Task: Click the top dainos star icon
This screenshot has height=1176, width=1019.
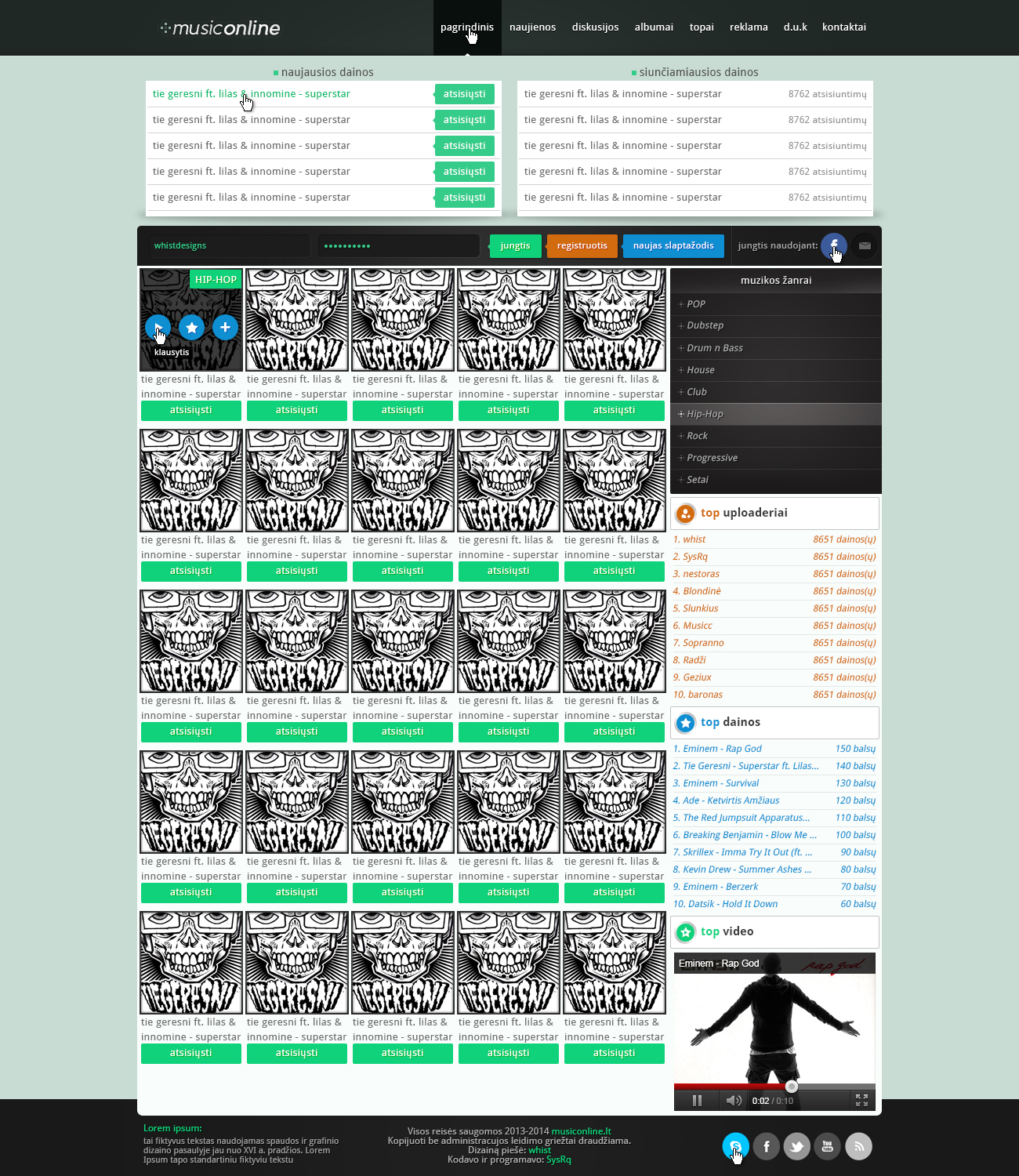Action: (x=685, y=723)
